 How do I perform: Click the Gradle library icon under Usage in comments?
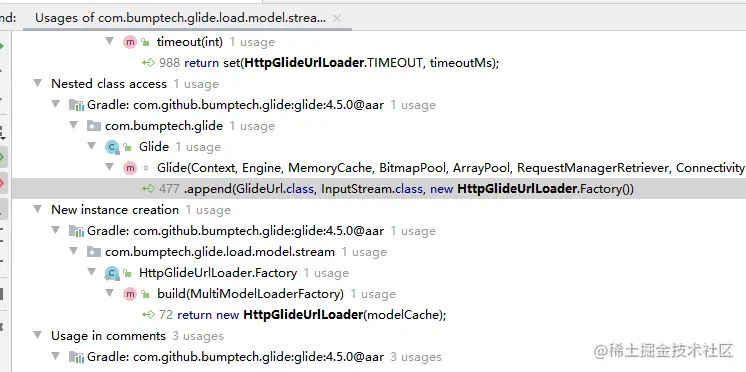click(x=76, y=357)
